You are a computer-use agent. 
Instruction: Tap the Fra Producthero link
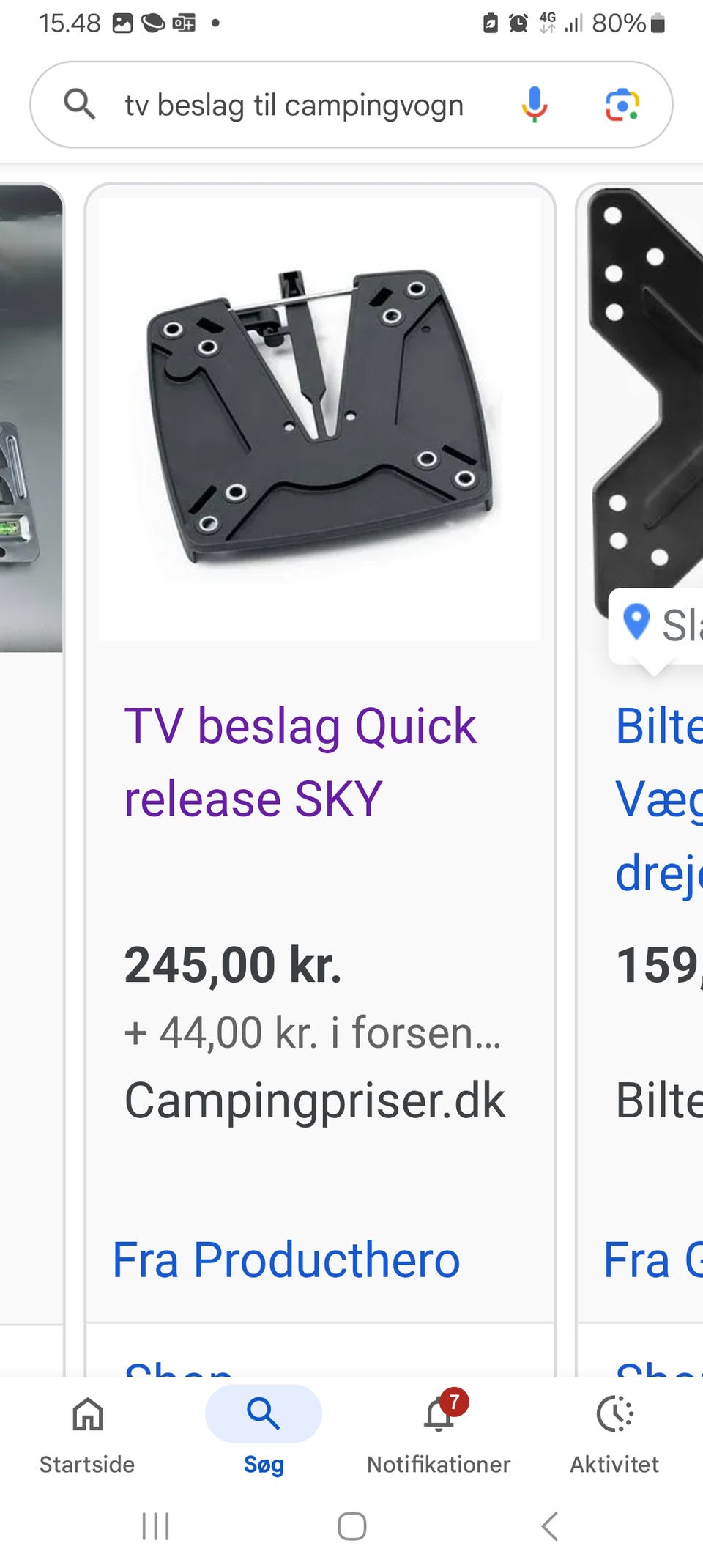286,1260
